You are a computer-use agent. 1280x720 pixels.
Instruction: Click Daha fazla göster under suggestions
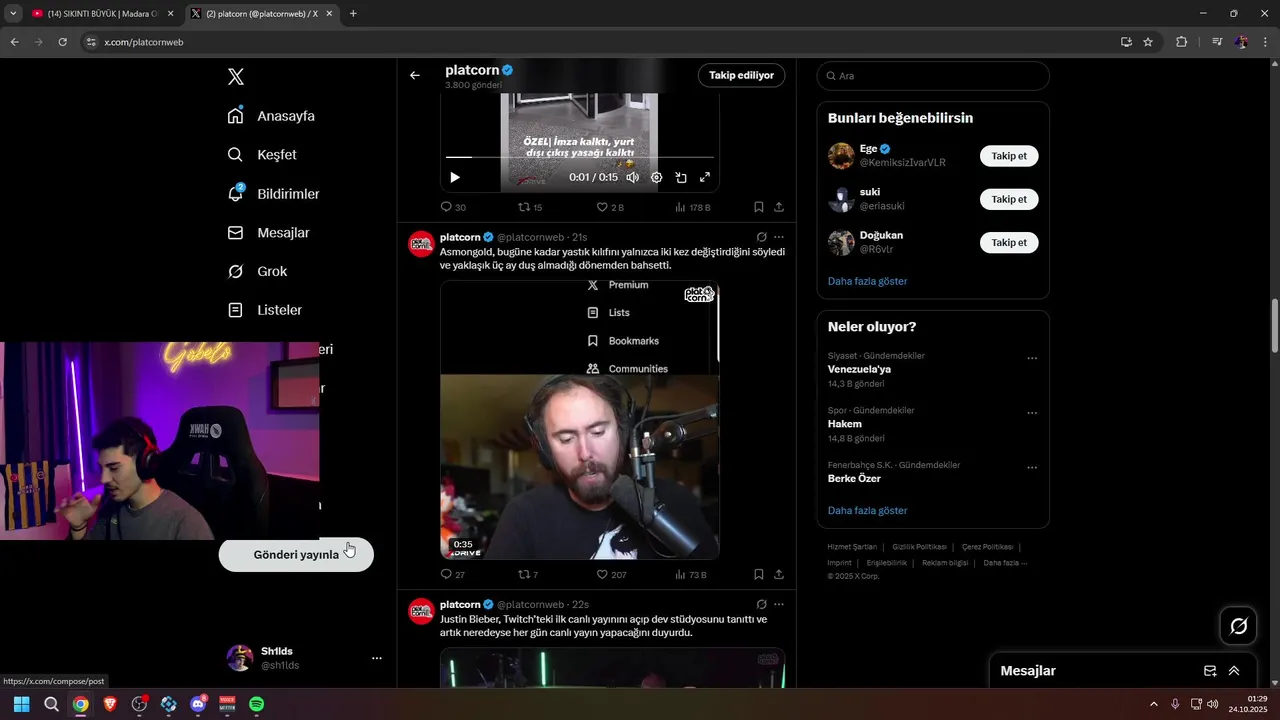click(867, 281)
